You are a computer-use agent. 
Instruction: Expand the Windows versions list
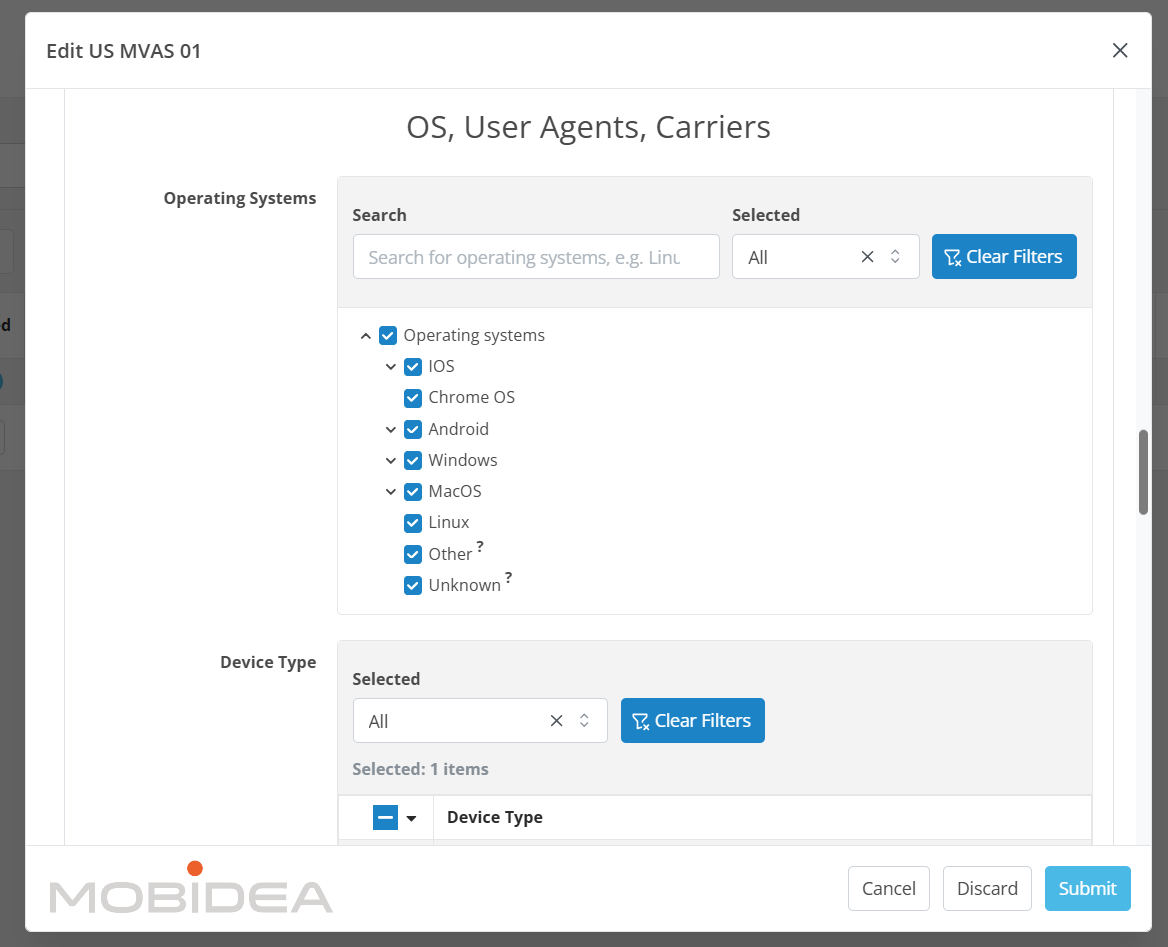[x=391, y=461]
